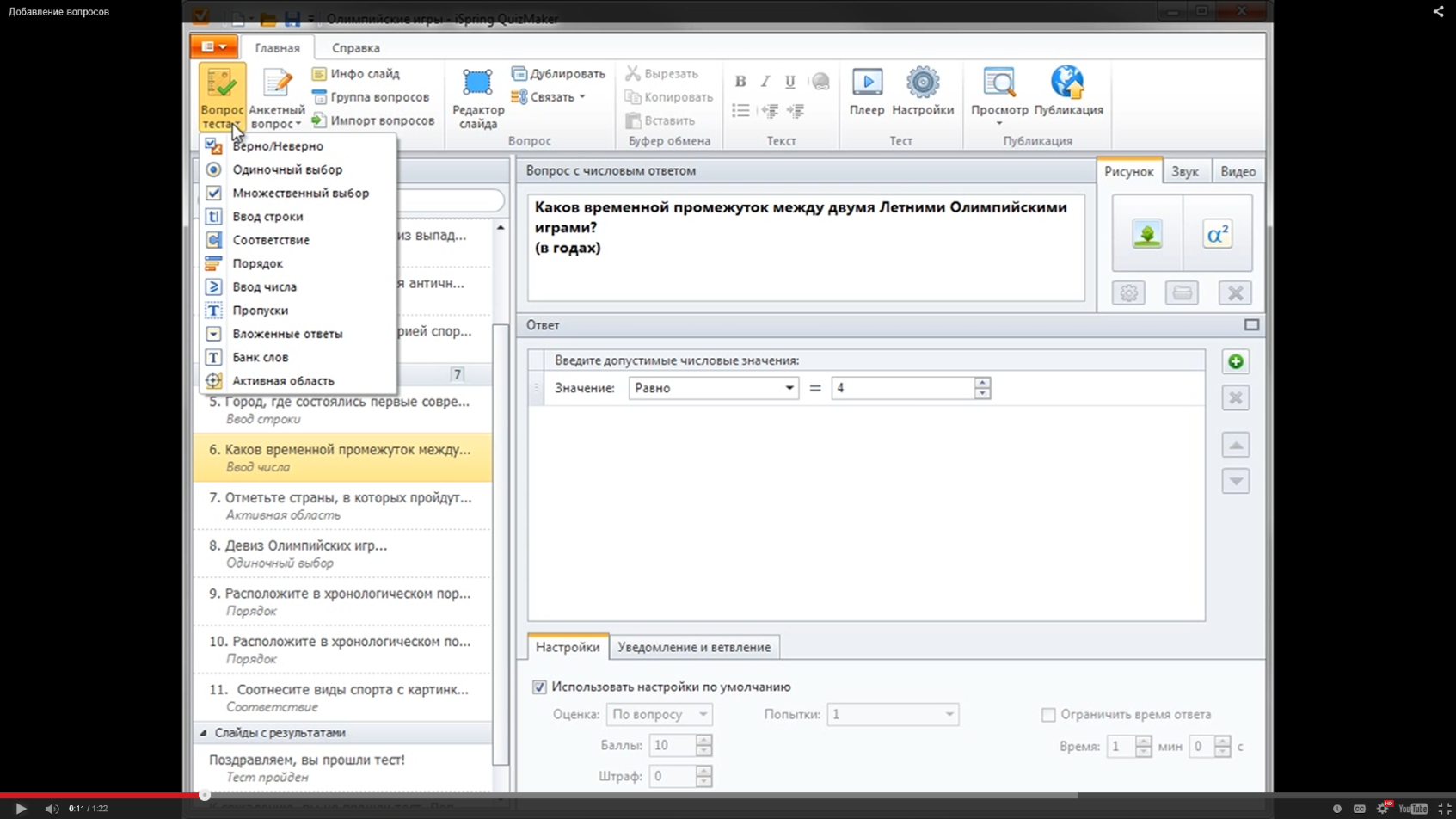Toggle bold text formatting

[x=740, y=82]
